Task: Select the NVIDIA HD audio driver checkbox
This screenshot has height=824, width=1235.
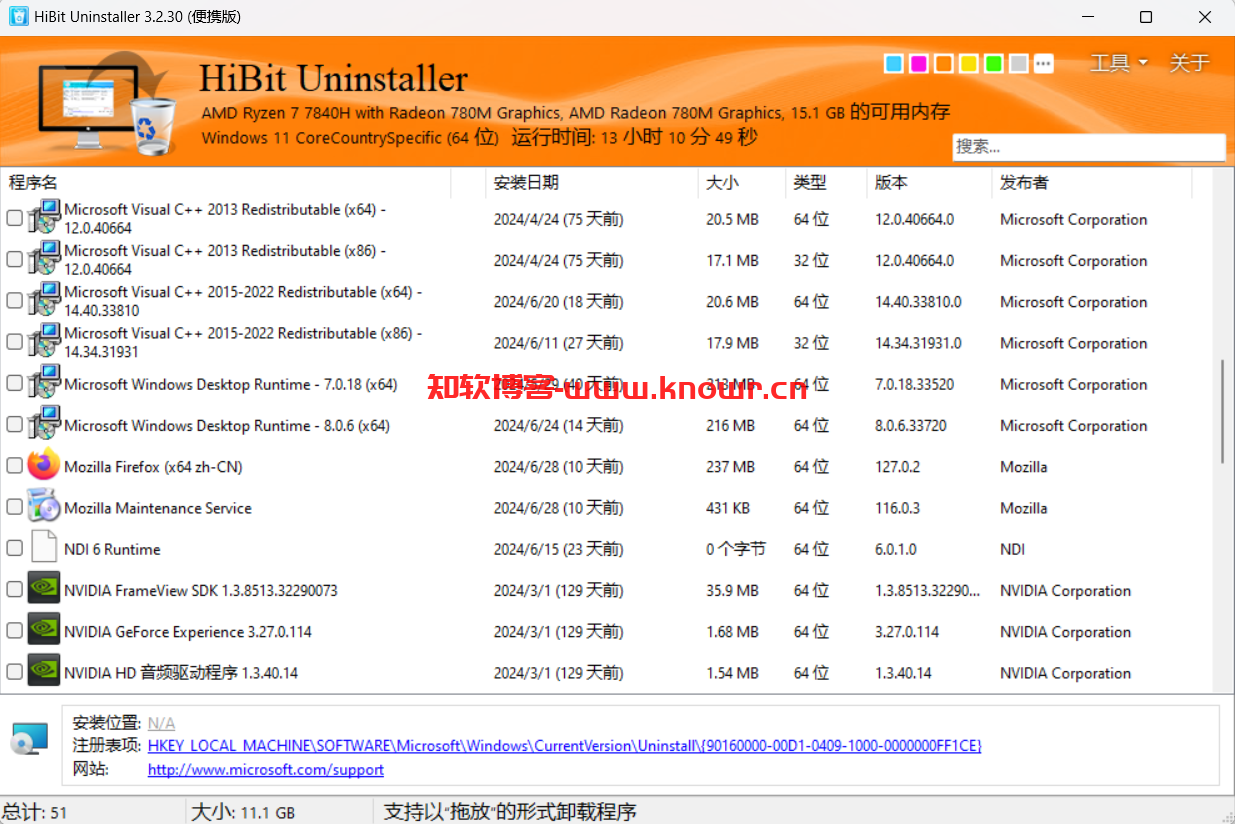Action: tap(14, 671)
